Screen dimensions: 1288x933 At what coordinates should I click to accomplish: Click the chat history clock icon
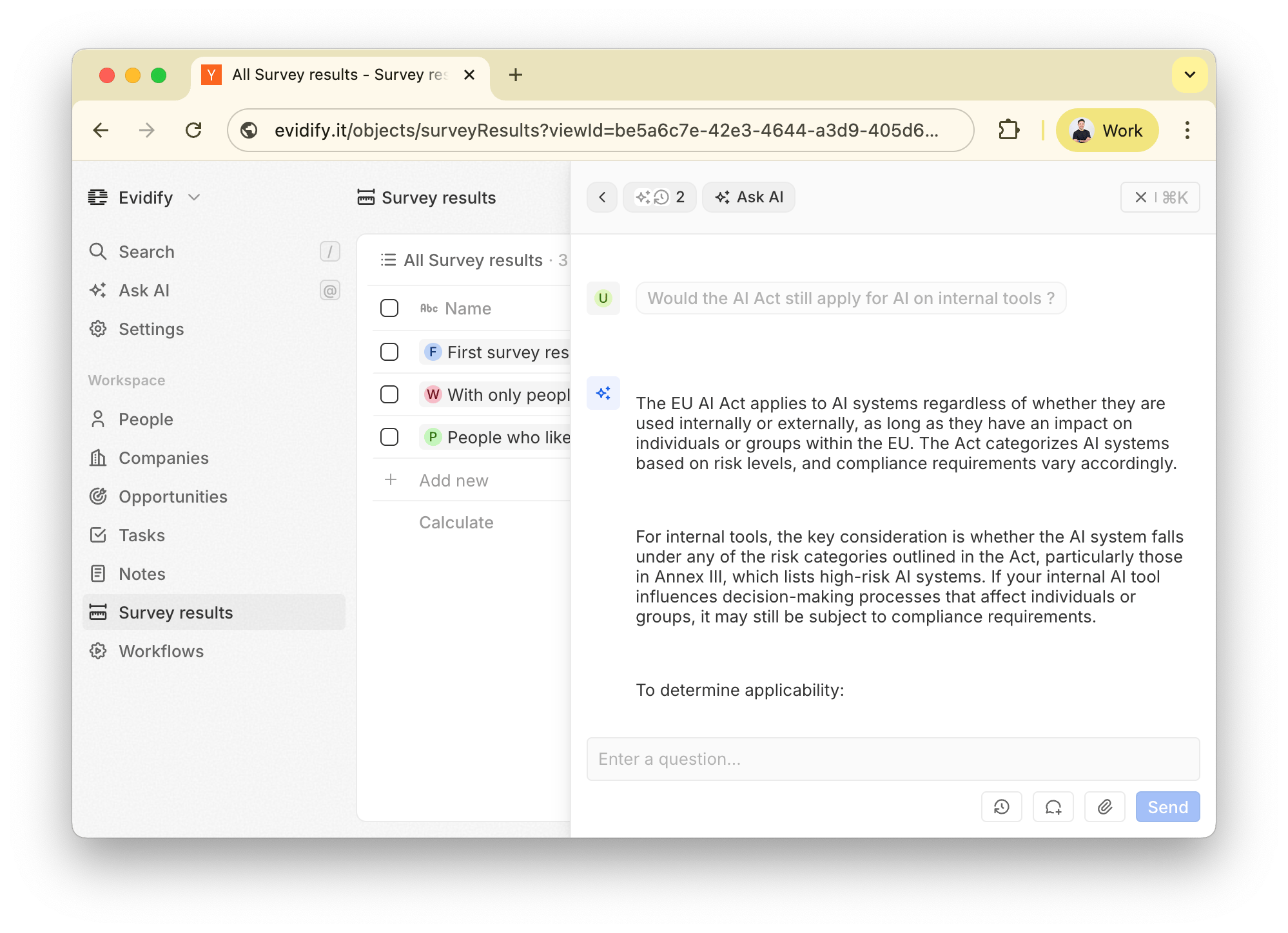1001,807
